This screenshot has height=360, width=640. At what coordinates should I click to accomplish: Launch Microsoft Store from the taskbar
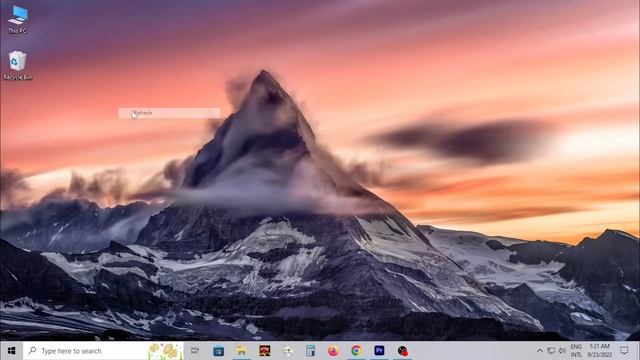tap(218, 351)
